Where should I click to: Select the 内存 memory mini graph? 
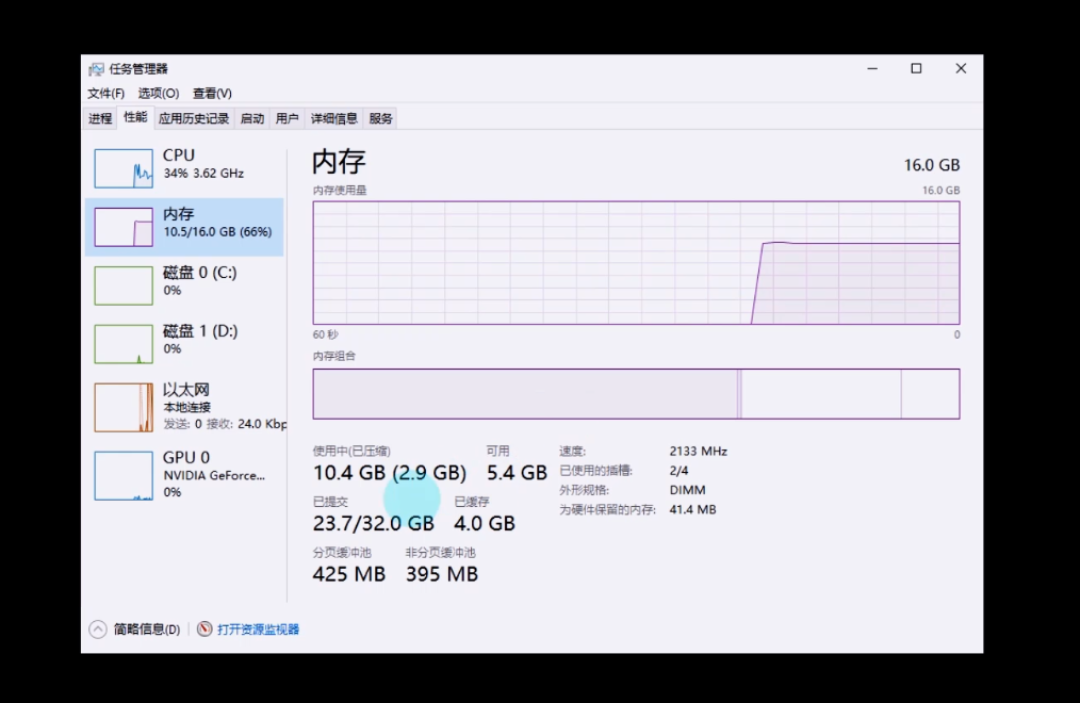click(x=124, y=227)
